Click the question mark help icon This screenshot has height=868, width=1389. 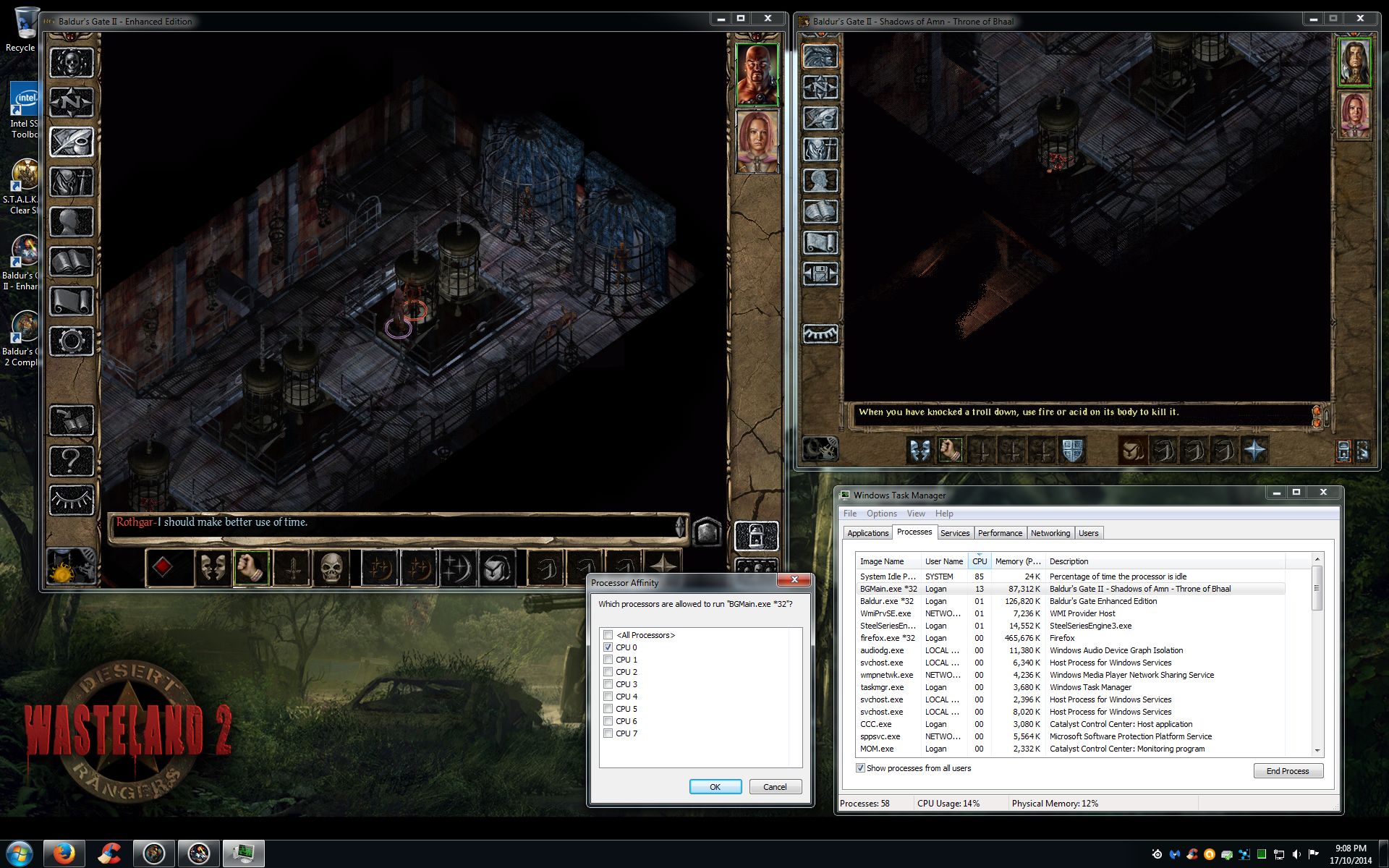click(x=72, y=460)
